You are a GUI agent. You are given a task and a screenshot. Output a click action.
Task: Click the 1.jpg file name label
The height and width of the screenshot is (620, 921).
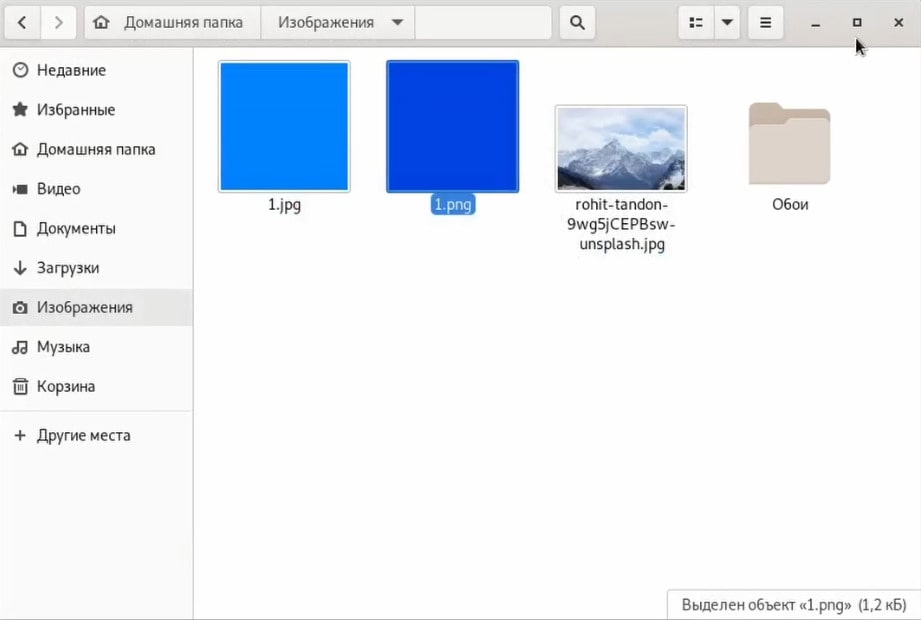[x=284, y=205]
